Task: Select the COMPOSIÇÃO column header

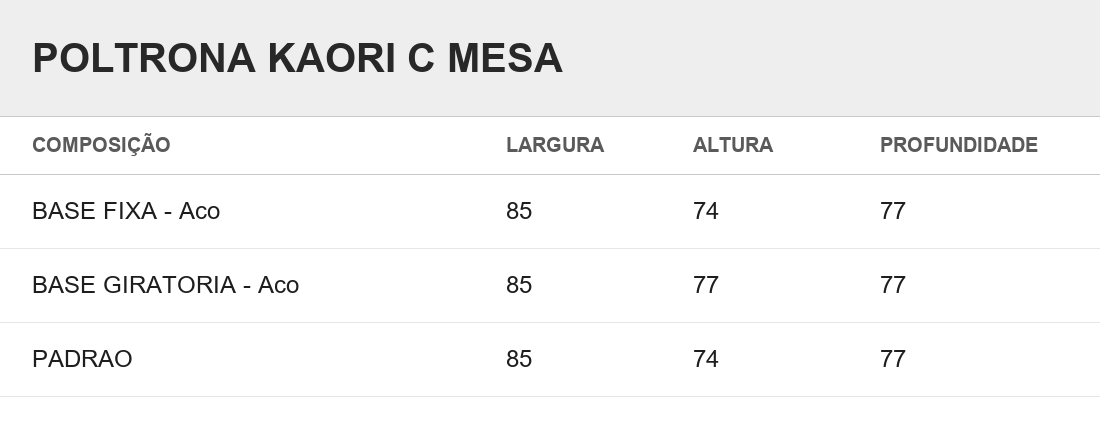Action: (101, 144)
